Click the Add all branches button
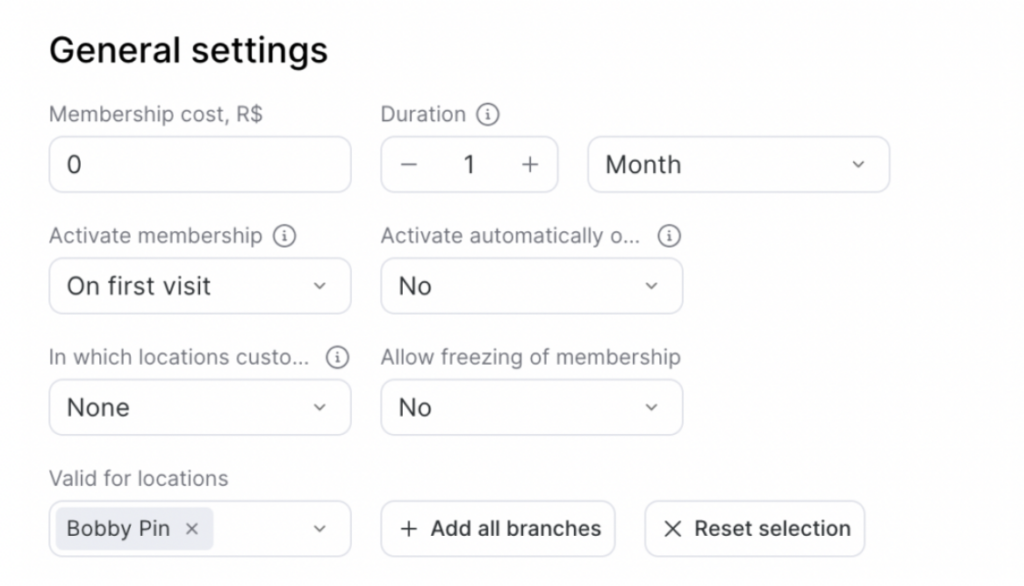Image resolution: width=1024 pixels, height=586 pixels. tap(498, 529)
